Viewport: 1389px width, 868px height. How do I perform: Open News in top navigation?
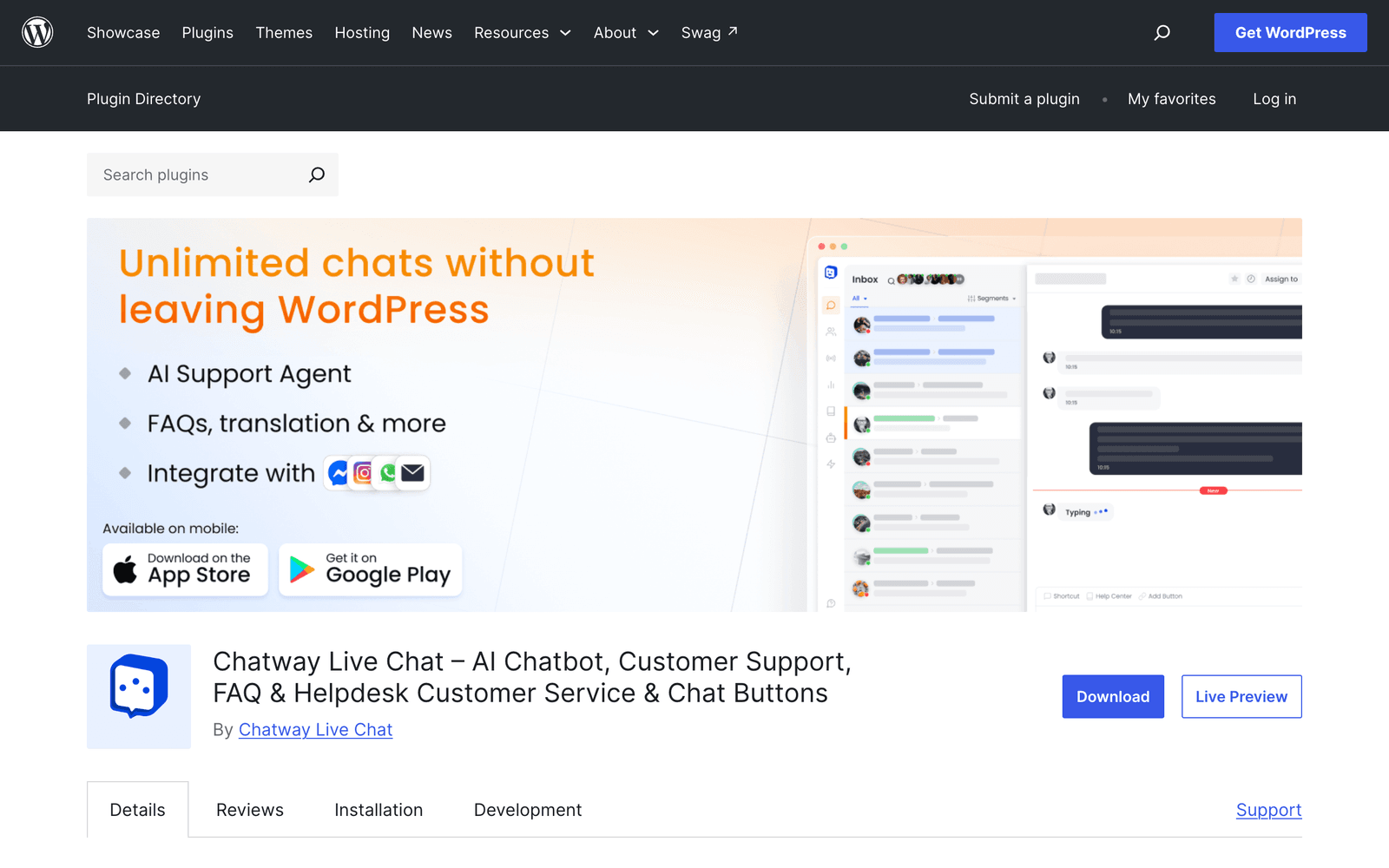[x=431, y=33]
